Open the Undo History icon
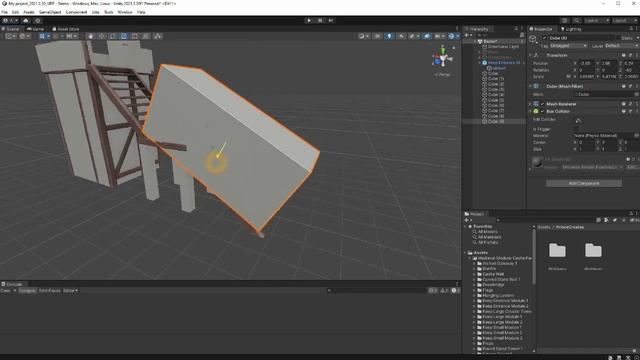This screenshot has width=640, height=360. (x=564, y=20)
